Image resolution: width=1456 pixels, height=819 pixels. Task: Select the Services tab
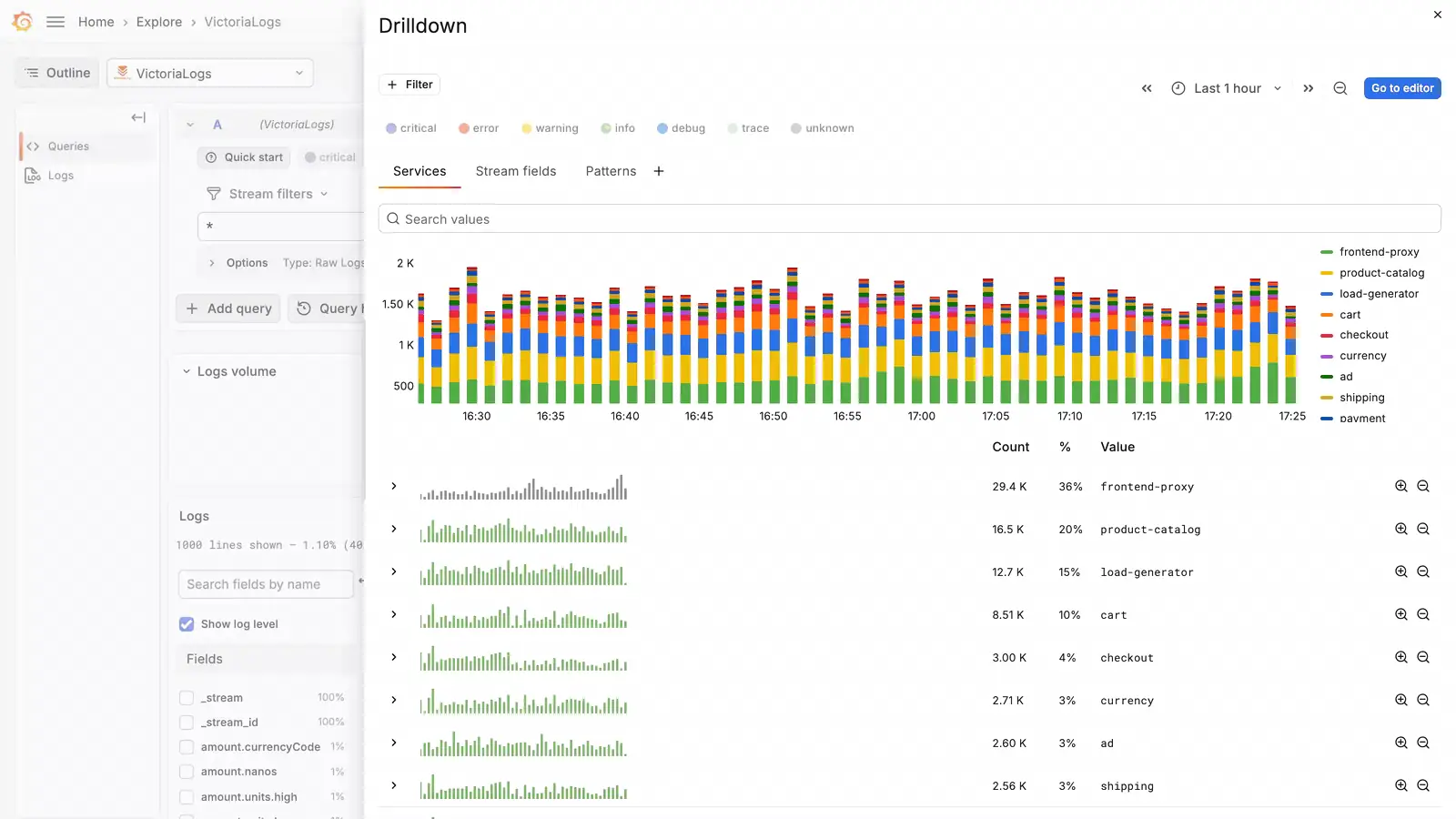420,171
